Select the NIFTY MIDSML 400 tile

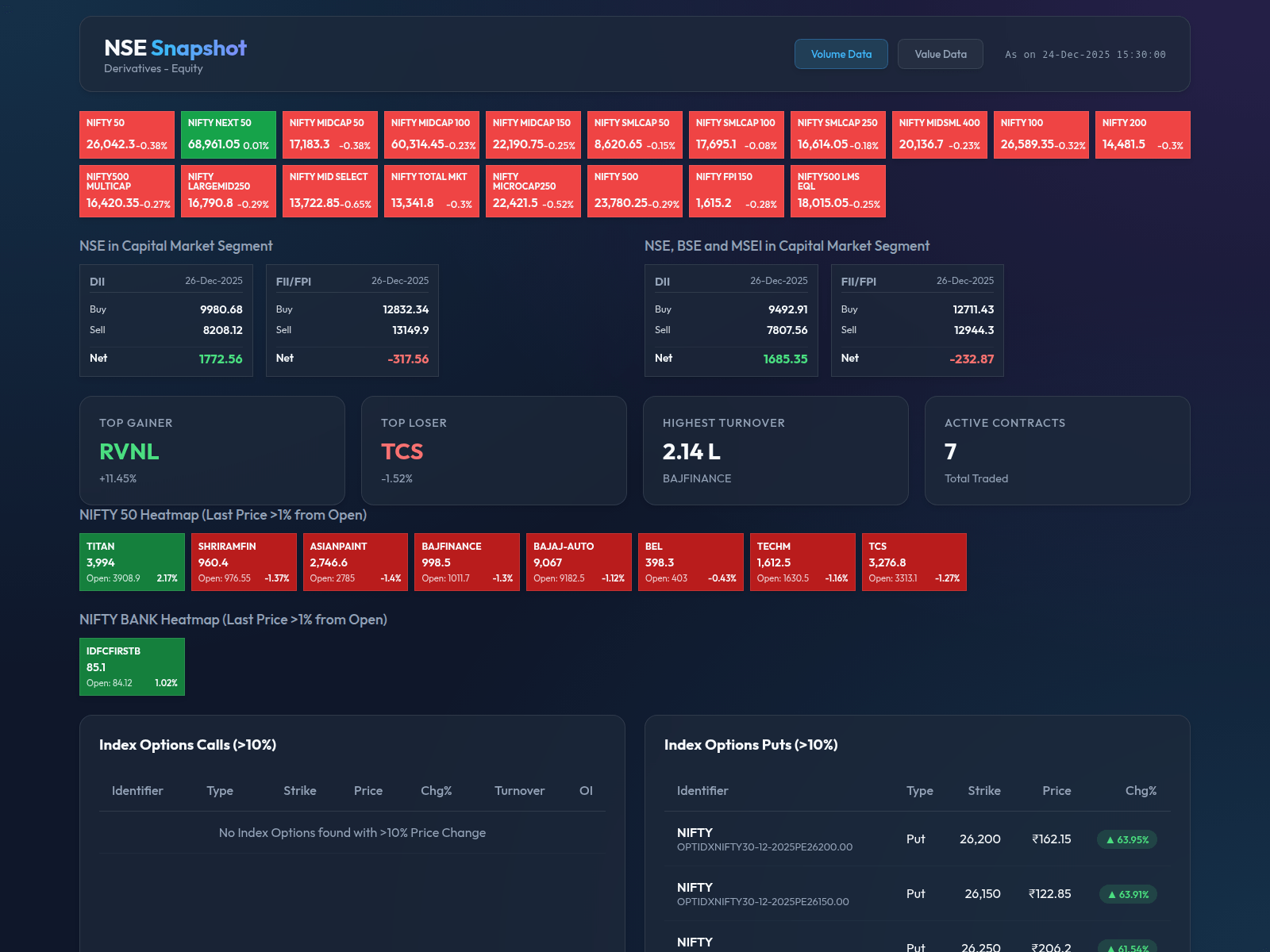[x=940, y=135]
